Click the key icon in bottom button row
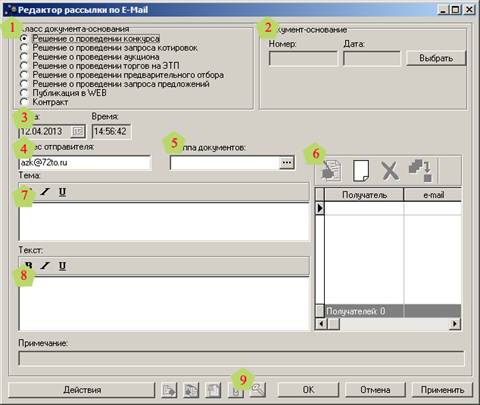 (258, 389)
